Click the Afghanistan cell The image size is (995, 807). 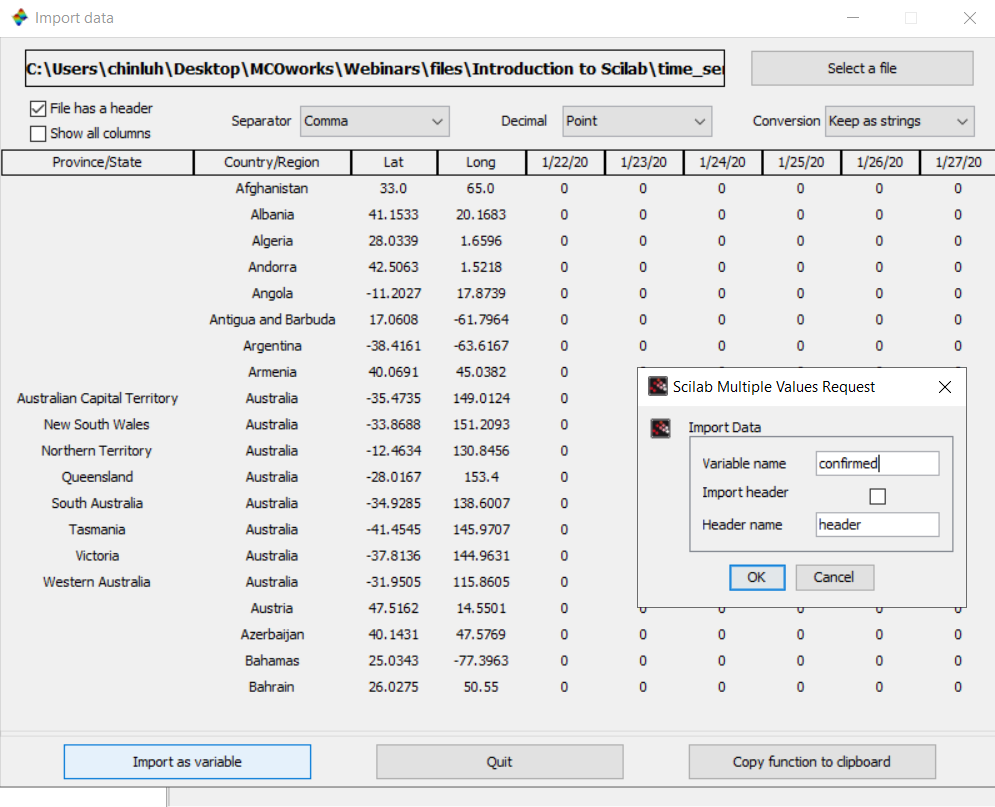coord(272,188)
